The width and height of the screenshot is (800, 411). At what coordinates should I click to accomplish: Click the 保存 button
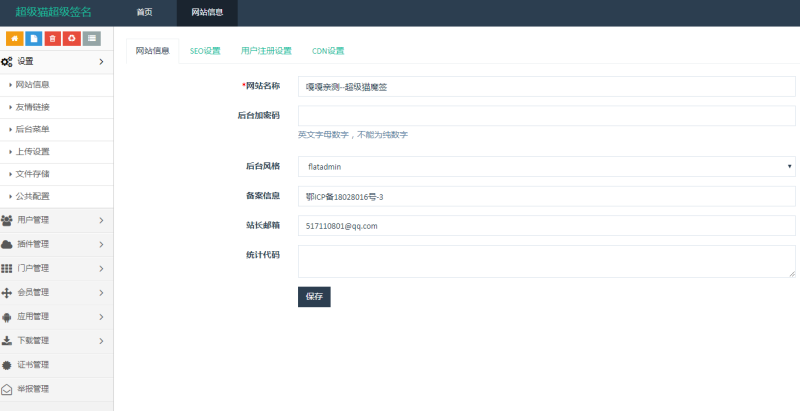314,297
